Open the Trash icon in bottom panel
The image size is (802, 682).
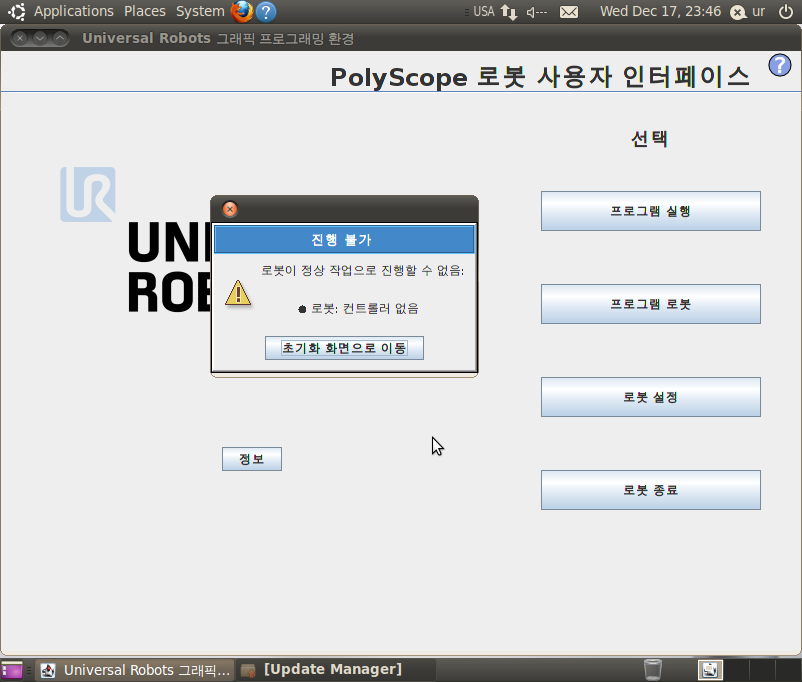coord(653,670)
